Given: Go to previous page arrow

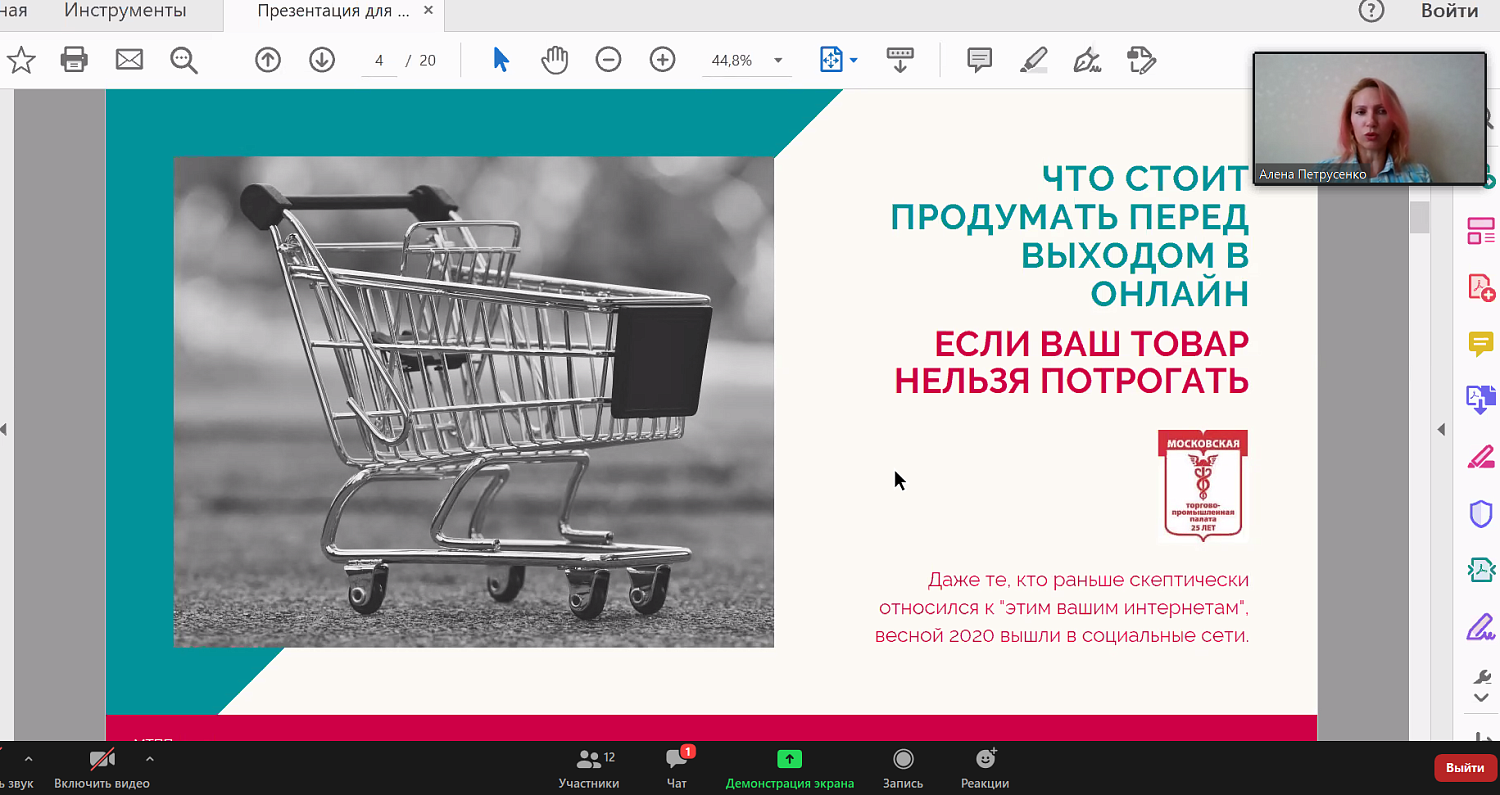Looking at the screenshot, I should [x=268, y=60].
